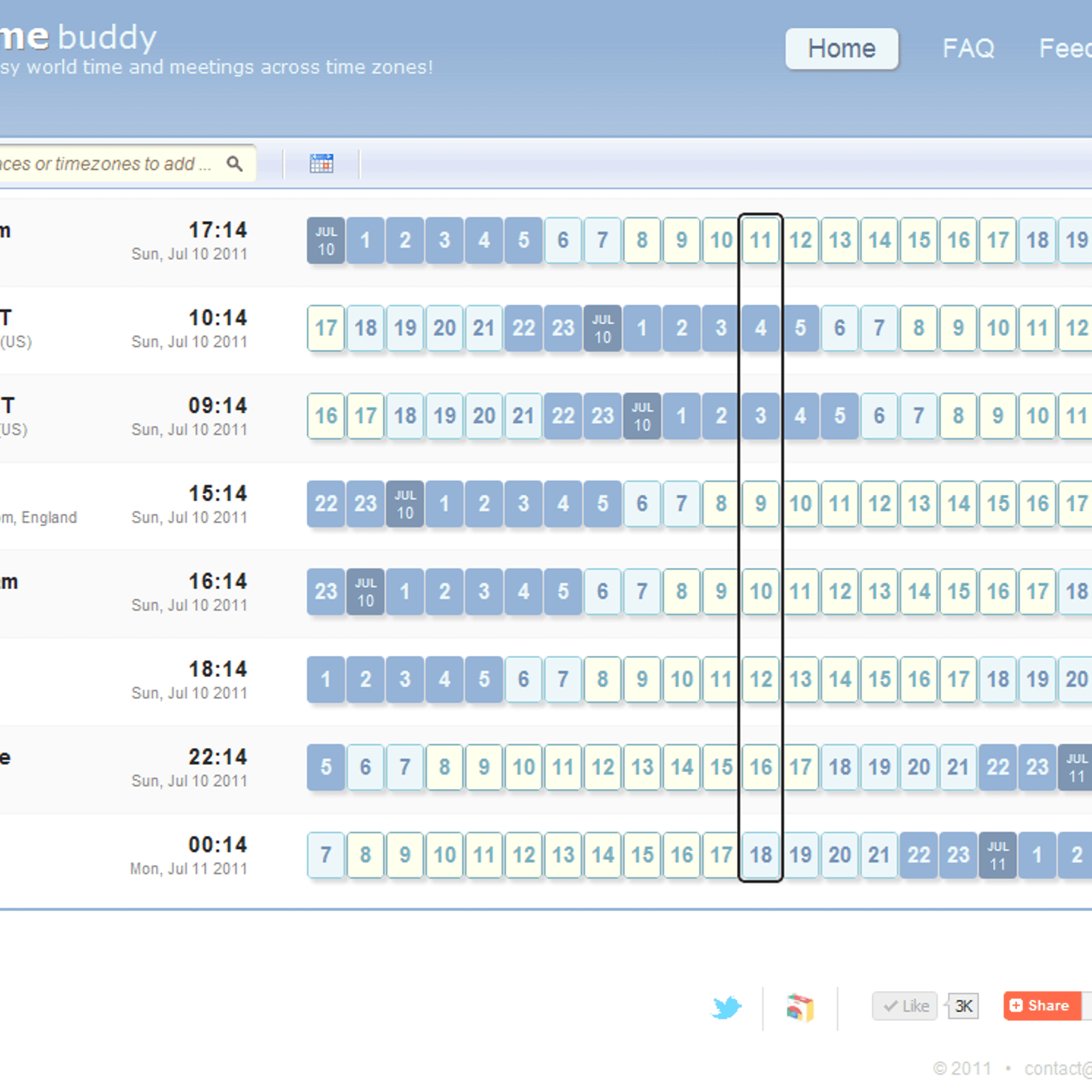Open the FAQ page
The image size is (1092, 1092).
coord(968,48)
